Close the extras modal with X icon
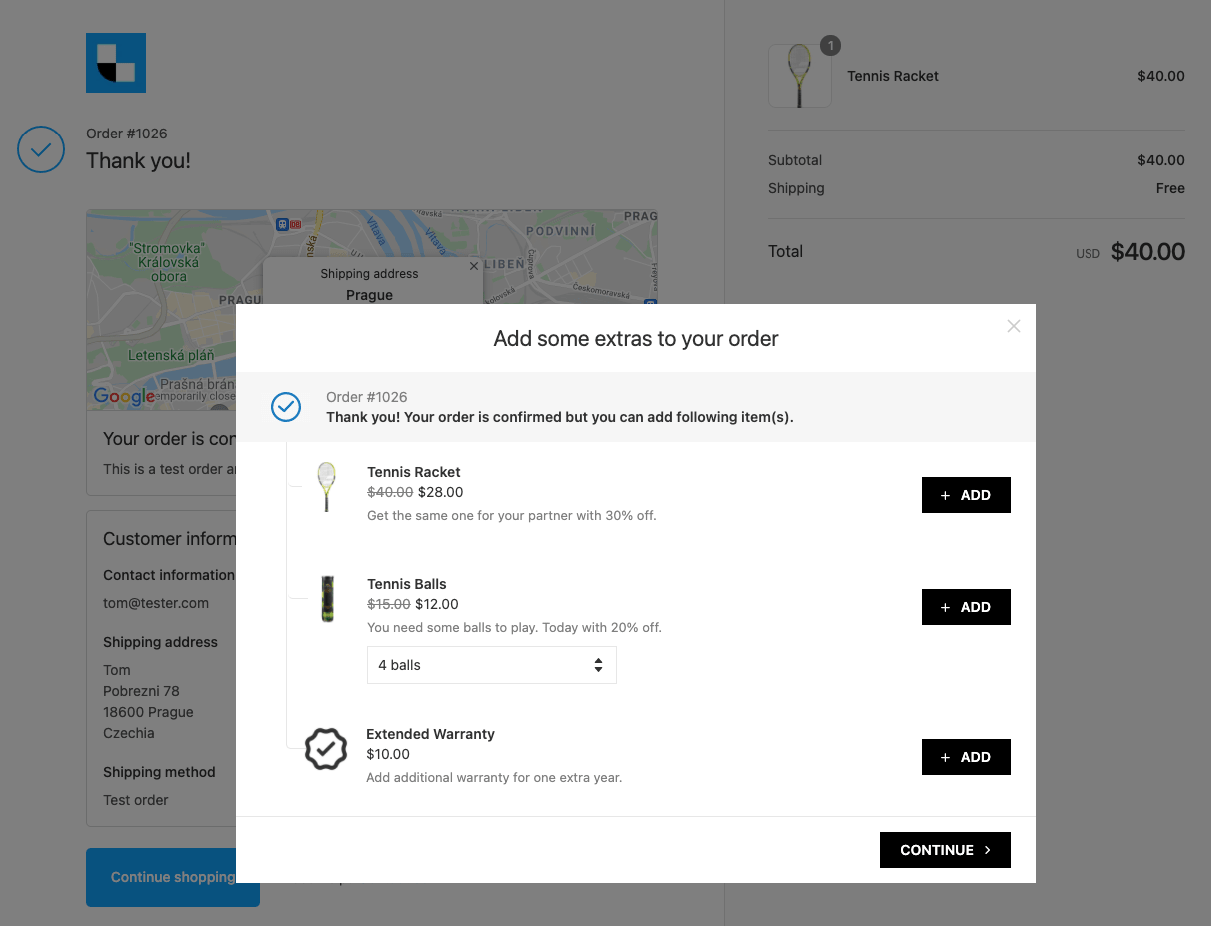 (x=1014, y=326)
